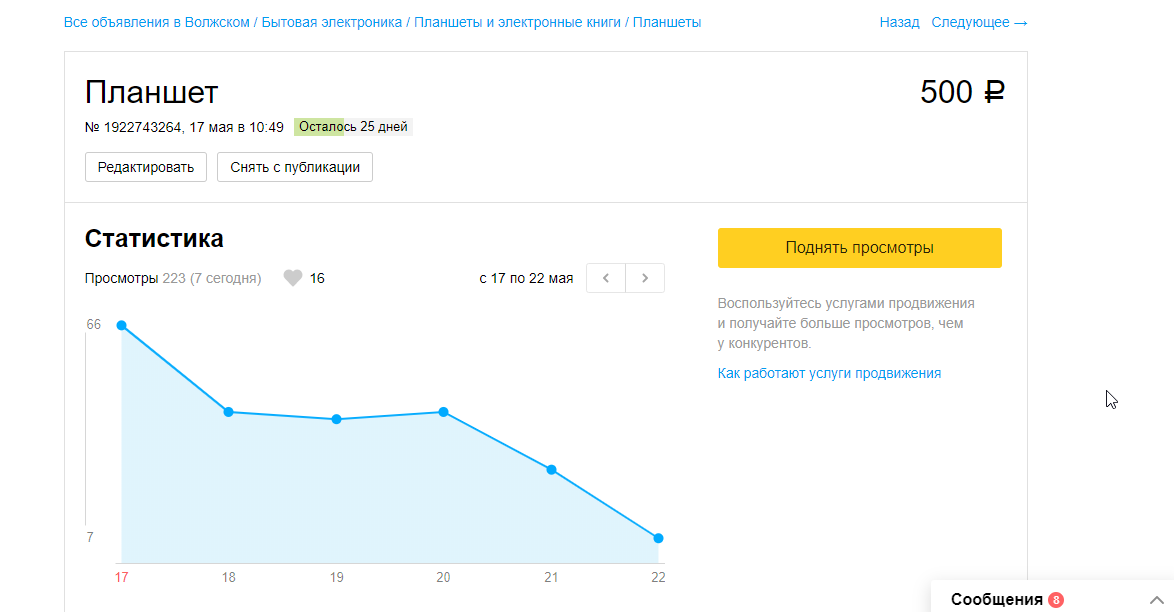The image size is (1174, 612).
Task: Select chart data point for day 22
Action: tap(658, 538)
